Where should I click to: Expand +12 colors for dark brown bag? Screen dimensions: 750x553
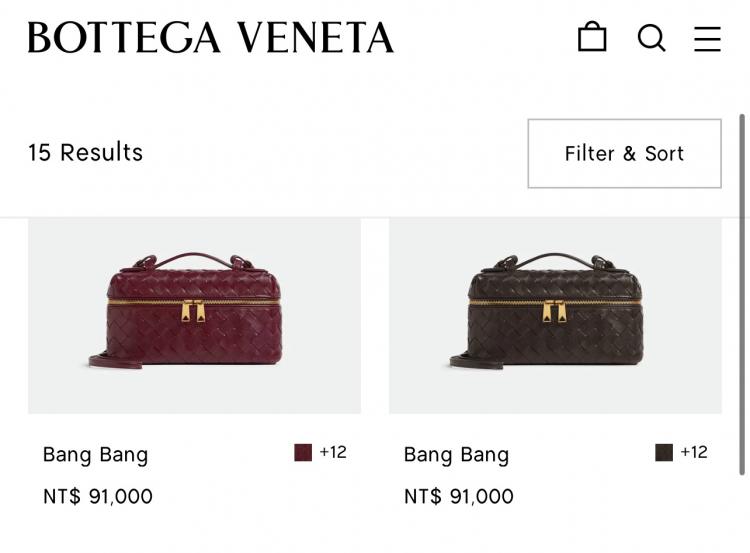[x=694, y=452]
